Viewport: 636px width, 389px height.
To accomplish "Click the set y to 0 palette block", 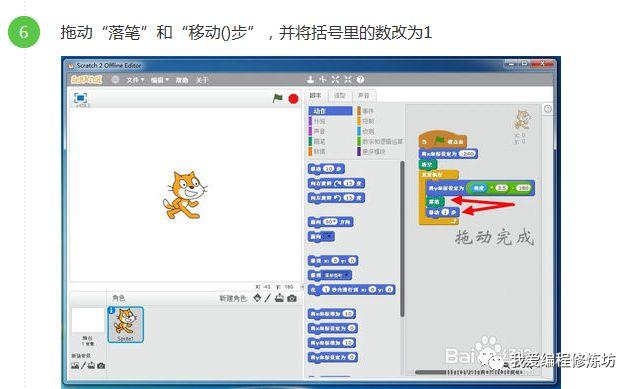I will pos(333,357).
